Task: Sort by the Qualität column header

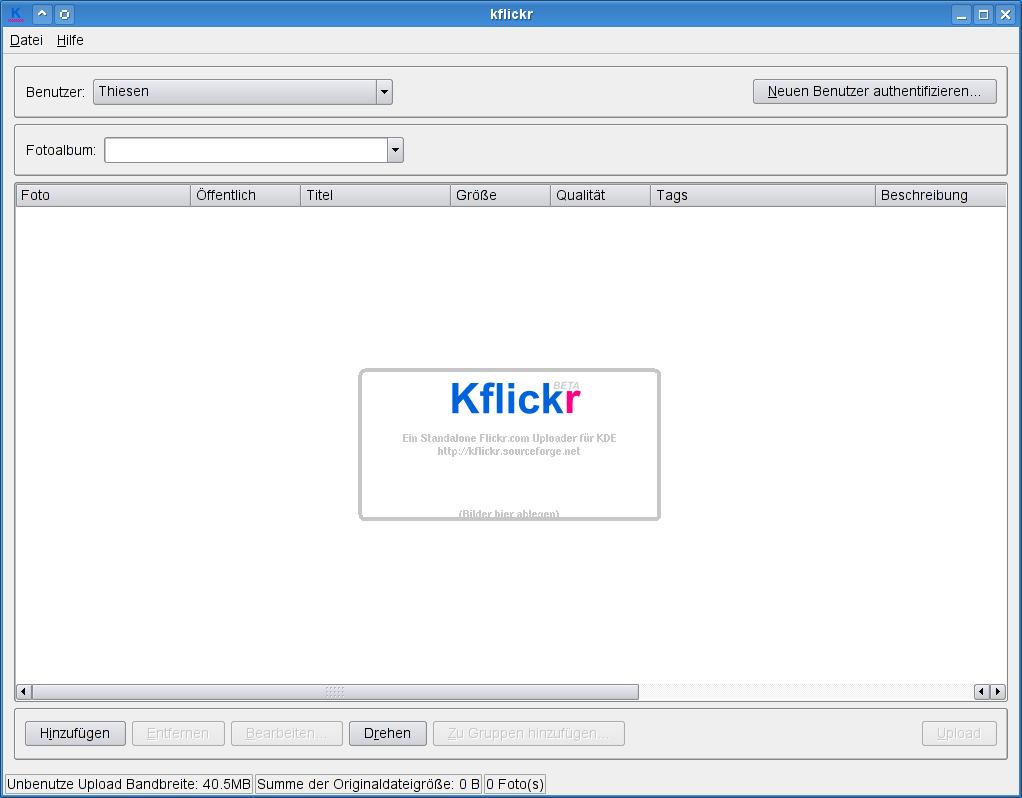Action: (x=600, y=195)
